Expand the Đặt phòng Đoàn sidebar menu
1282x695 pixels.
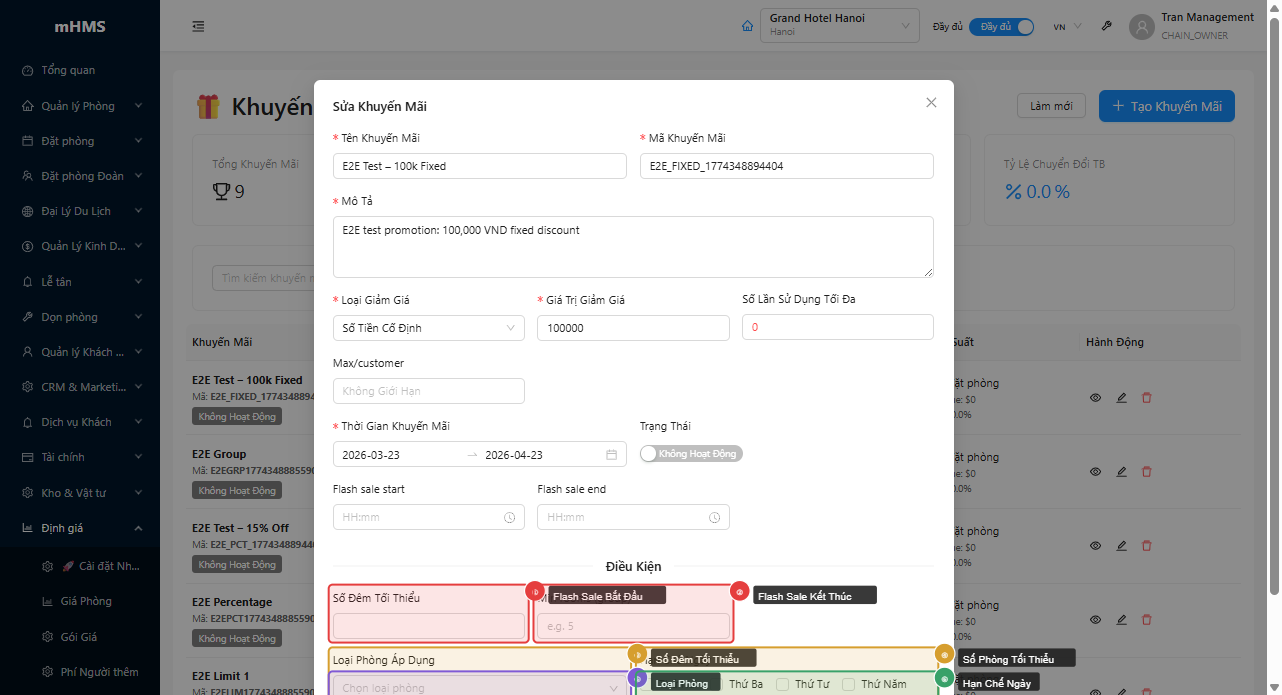pos(80,175)
